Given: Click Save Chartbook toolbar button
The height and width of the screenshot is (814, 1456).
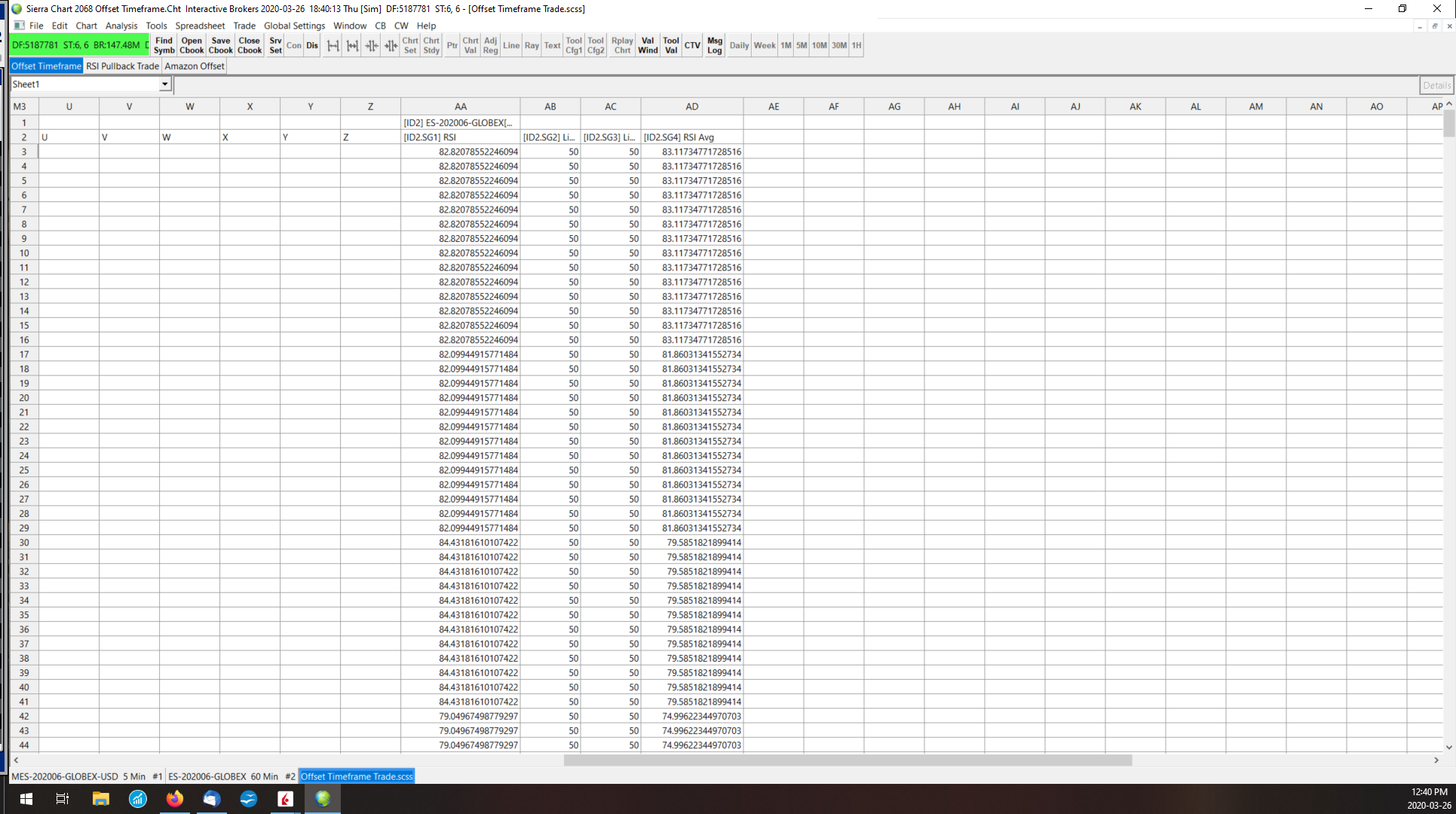Looking at the screenshot, I should 220,45.
